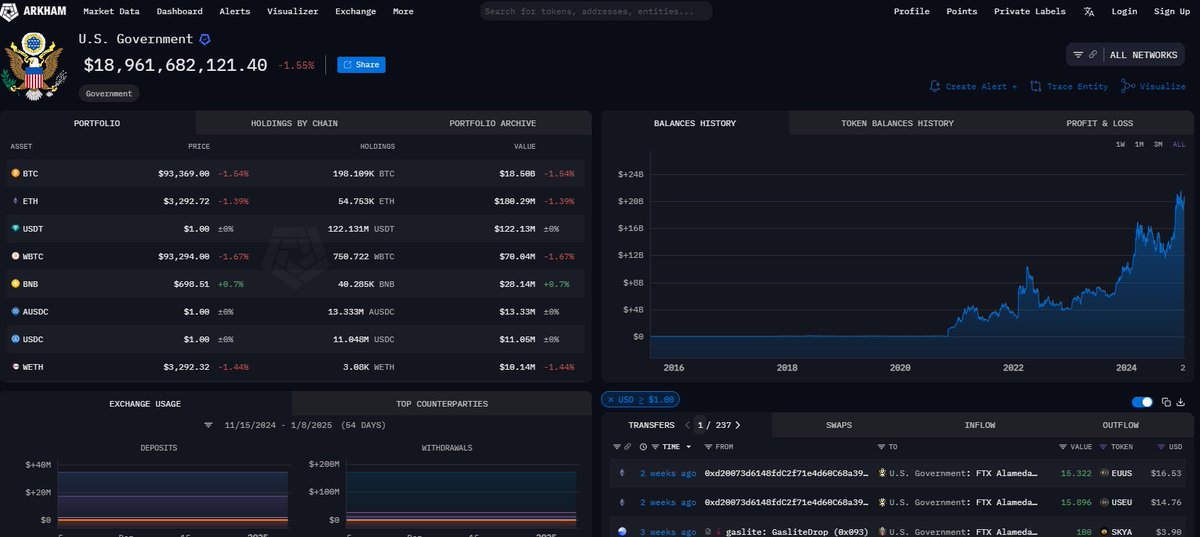The width and height of the screenshot is (1200, 537).
Task: Select the 1M chart range
Action: (x=1139, y=145)
